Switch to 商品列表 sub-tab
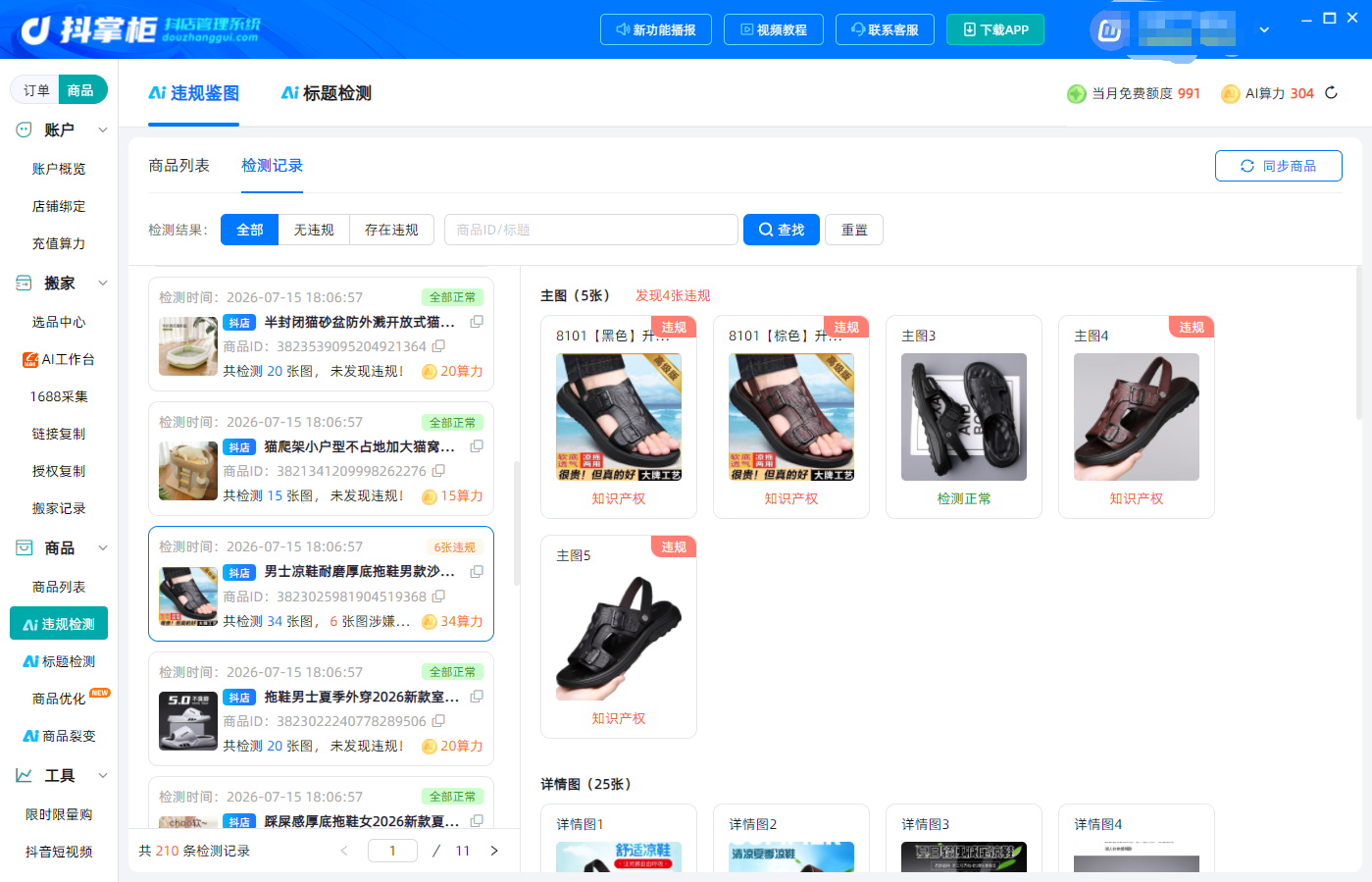The height and width of the screenshot is (882, 1372). click(x=178, y=166)
